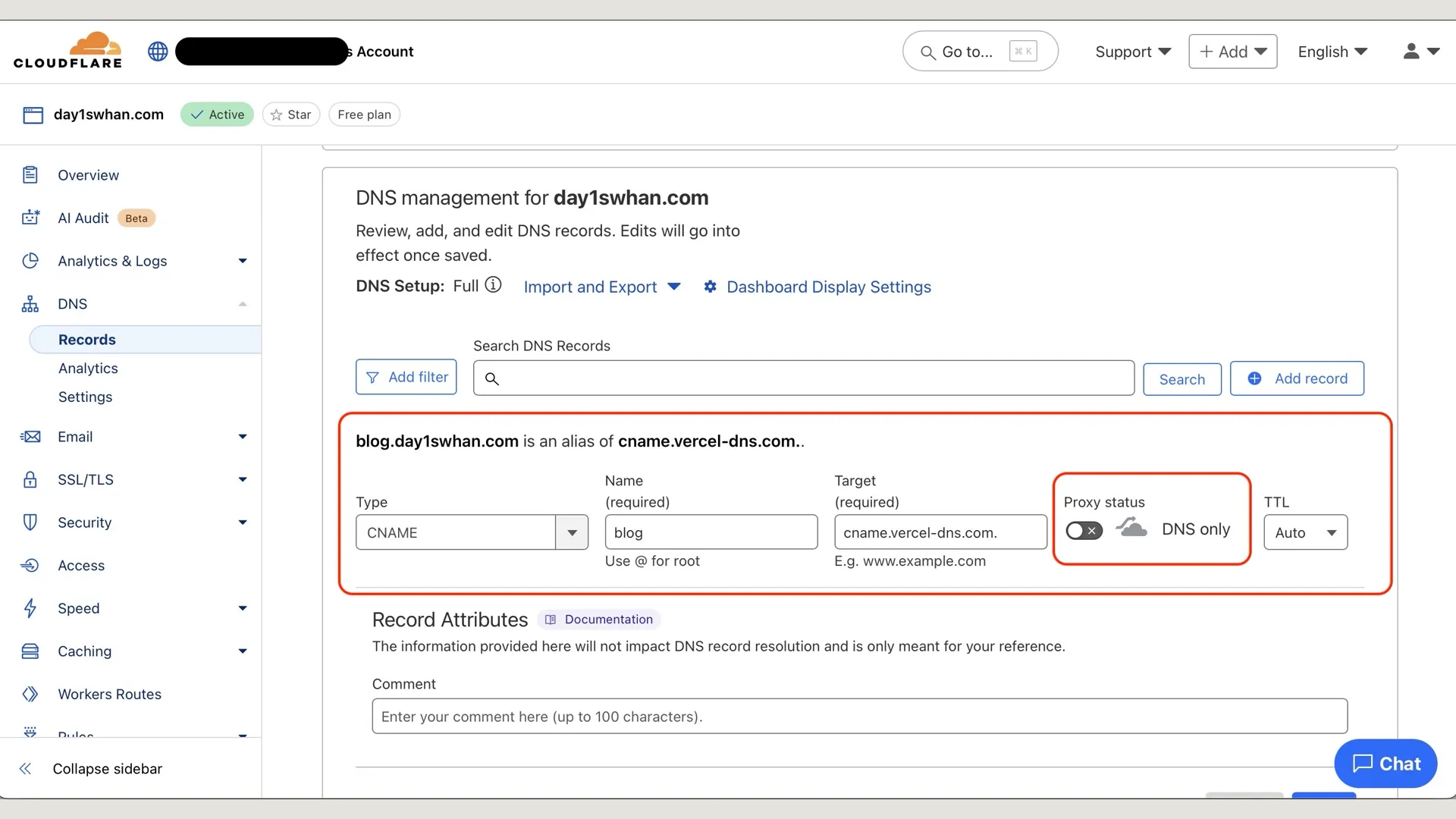Open the Import and Export dropdown

click(602, 287)
